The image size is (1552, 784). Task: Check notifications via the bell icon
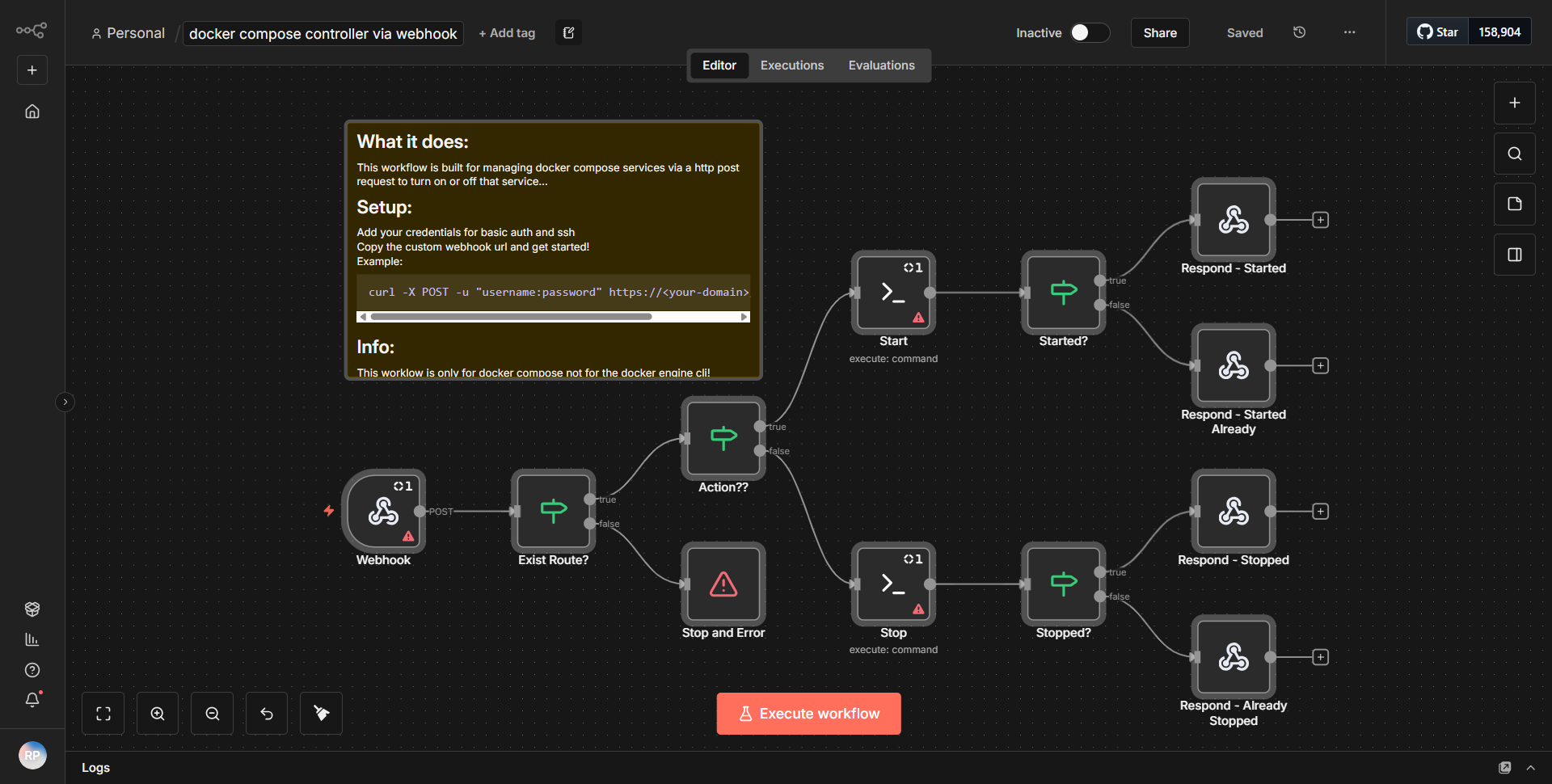(32, 700)
